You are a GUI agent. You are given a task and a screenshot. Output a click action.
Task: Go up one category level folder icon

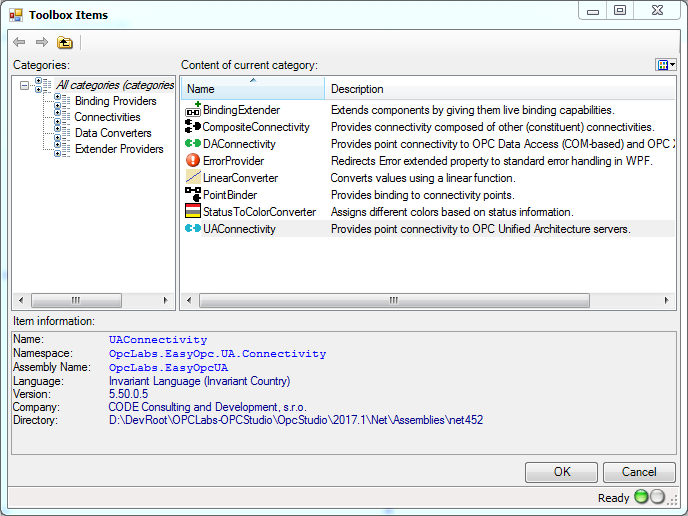pyautogui.click(x=65, y=42)
